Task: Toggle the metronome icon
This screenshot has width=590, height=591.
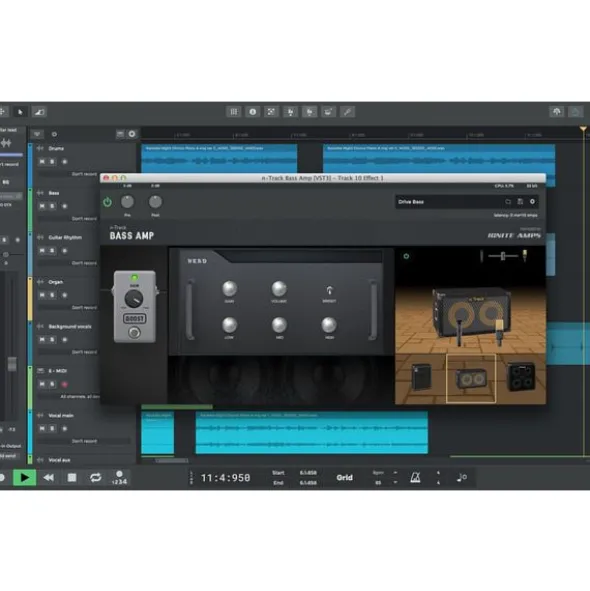Action: point(415,478)
